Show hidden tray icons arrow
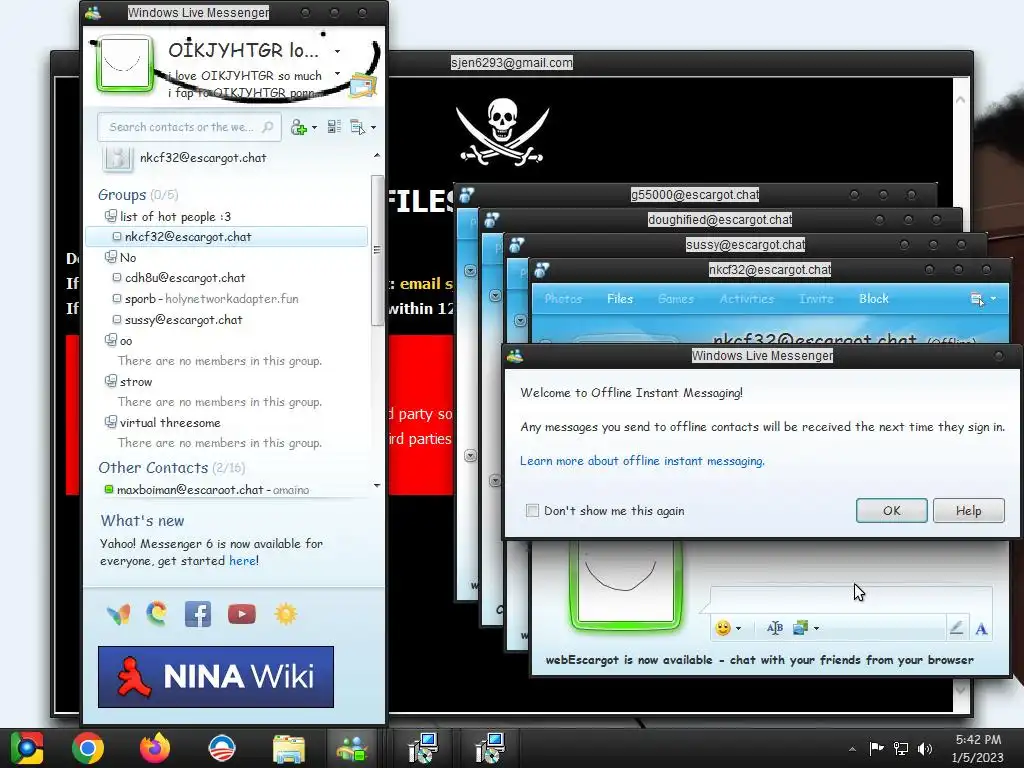This screenshot has width=1024, height=768. pyautogui.click(x=852, y=749)
